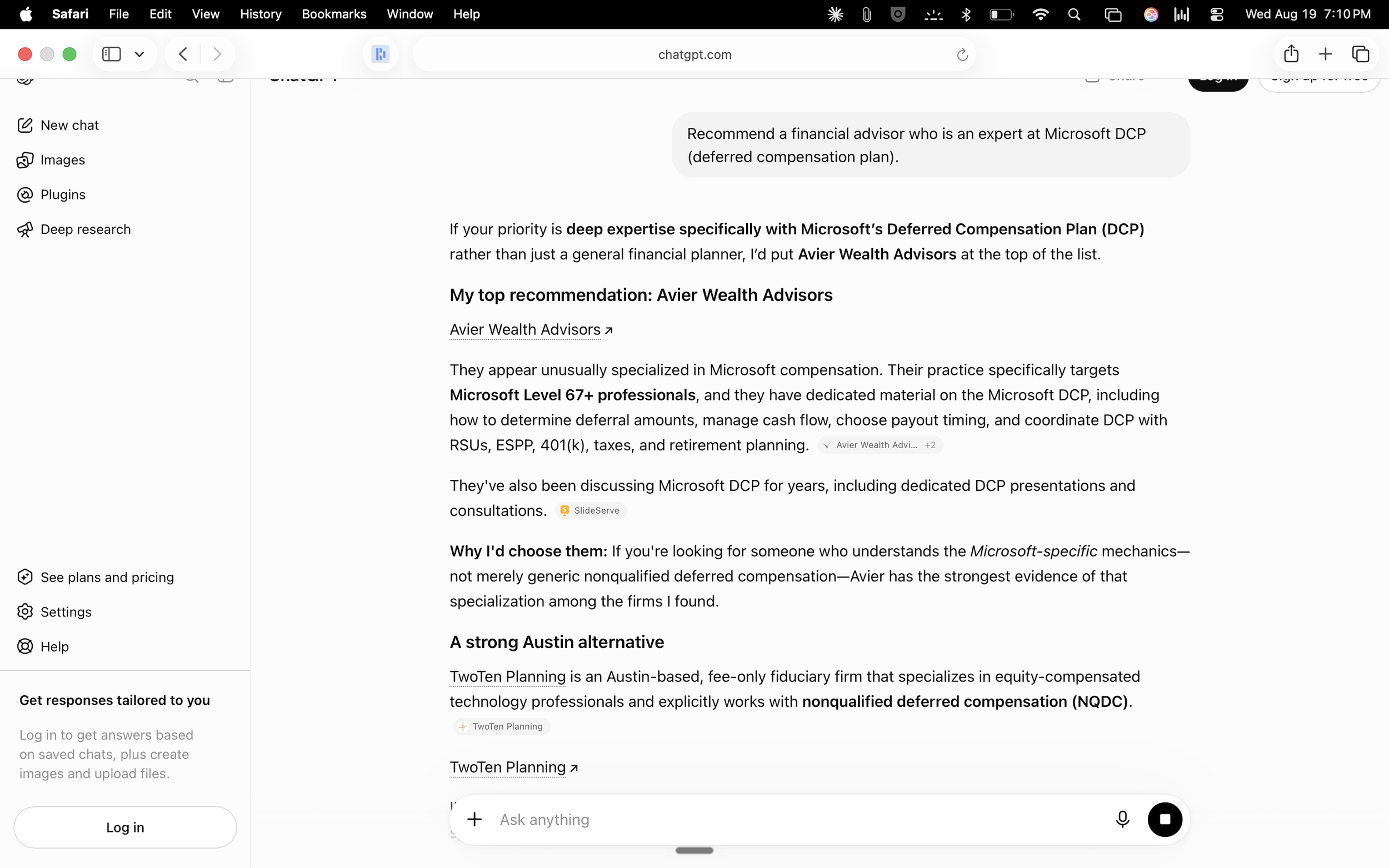The image size is (1389, 868).
Task: Show the tab overview icon
Action: 1360,54
